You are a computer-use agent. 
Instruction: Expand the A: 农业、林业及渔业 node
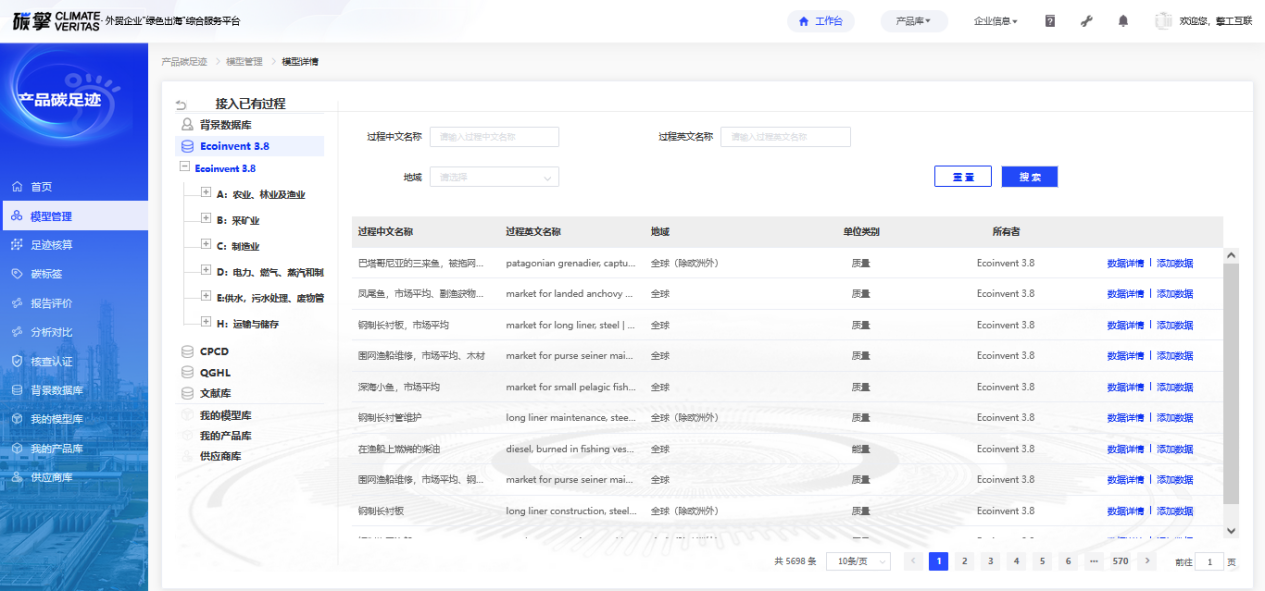[206, 193]
